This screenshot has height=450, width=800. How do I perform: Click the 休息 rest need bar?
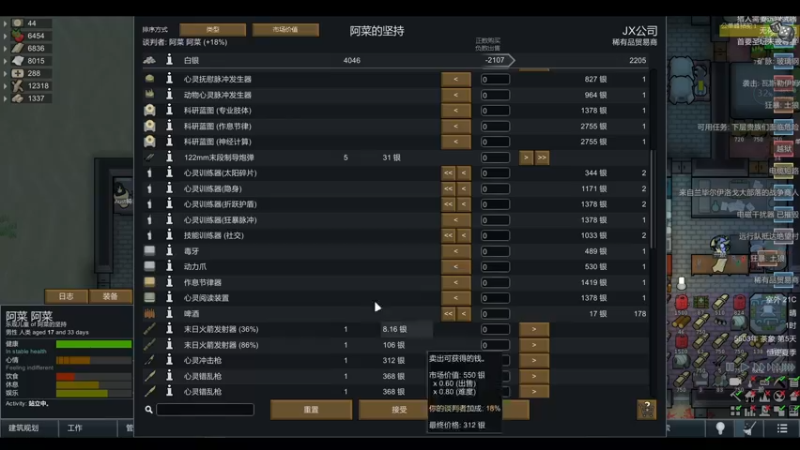pyautogui.click(x=94, y=385)
